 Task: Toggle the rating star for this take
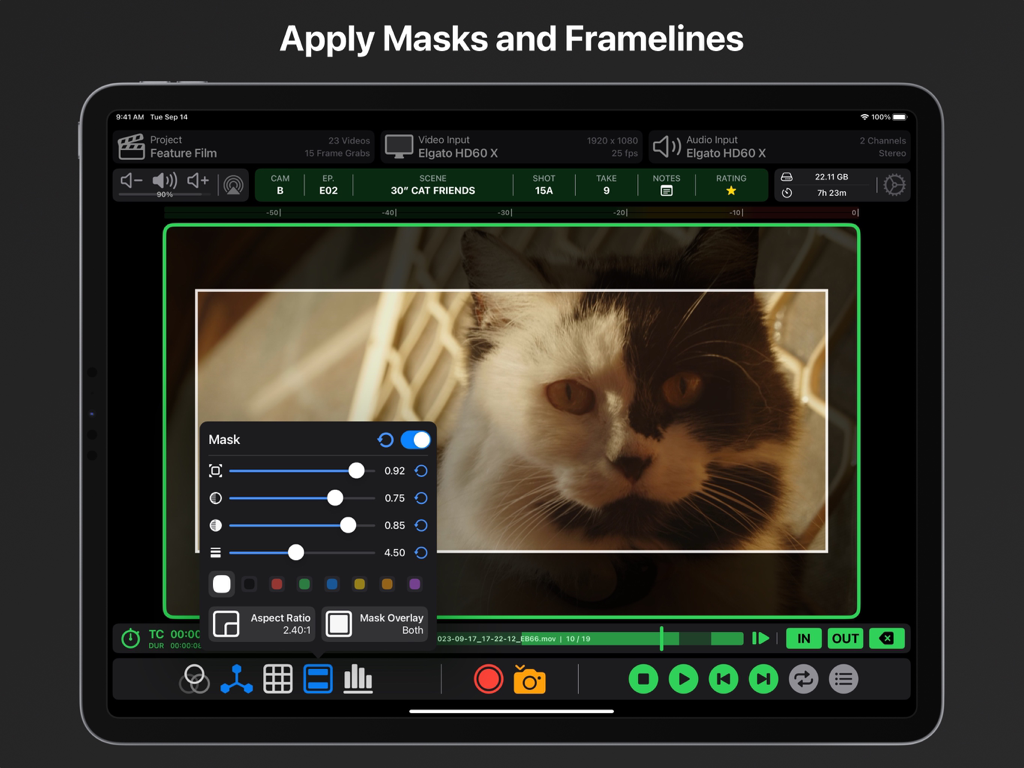point(731,189)
